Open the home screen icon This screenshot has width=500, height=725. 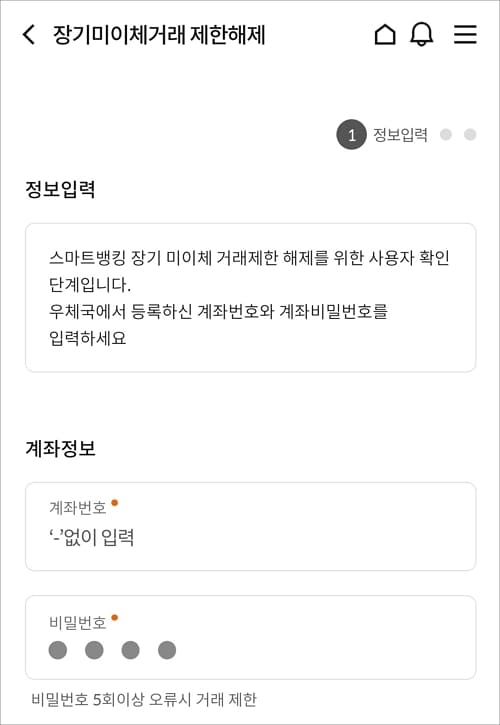[x=385, y=35]
